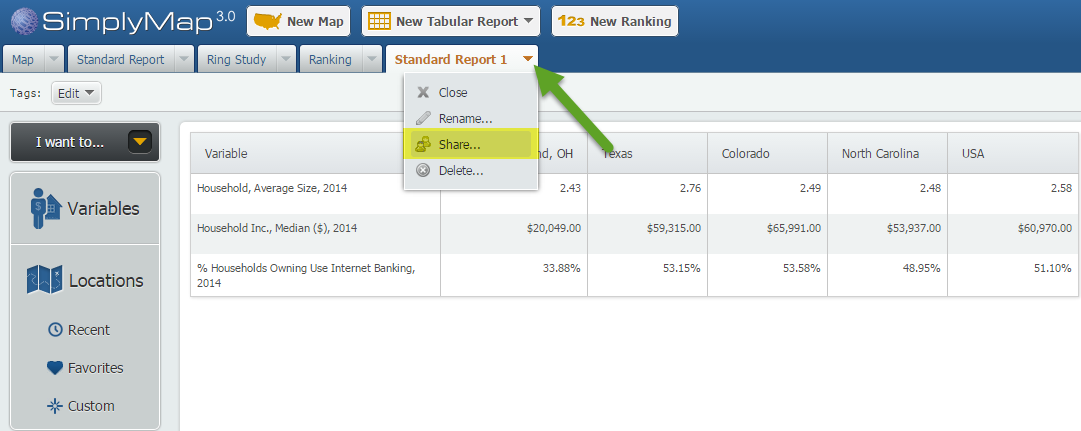Open the Ranking tab dropdown arrow

[x=372, y=60]
